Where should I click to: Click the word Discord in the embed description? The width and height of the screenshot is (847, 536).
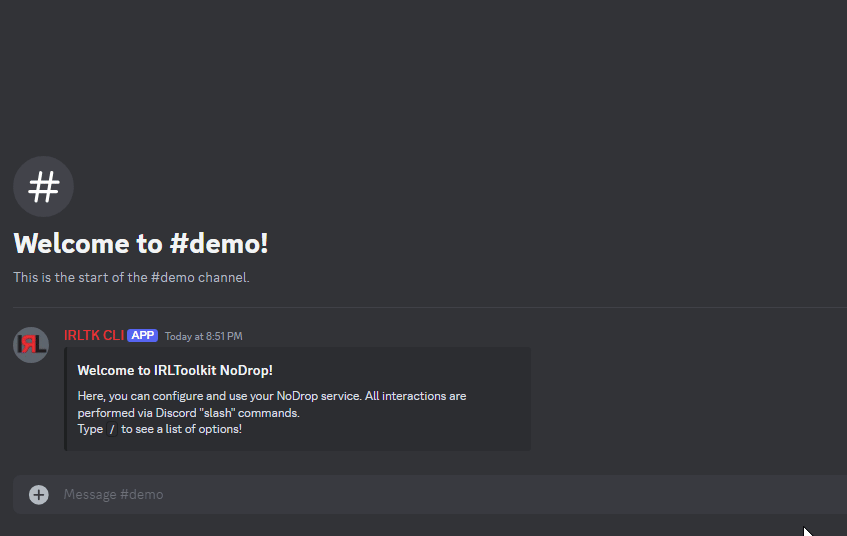176,413
